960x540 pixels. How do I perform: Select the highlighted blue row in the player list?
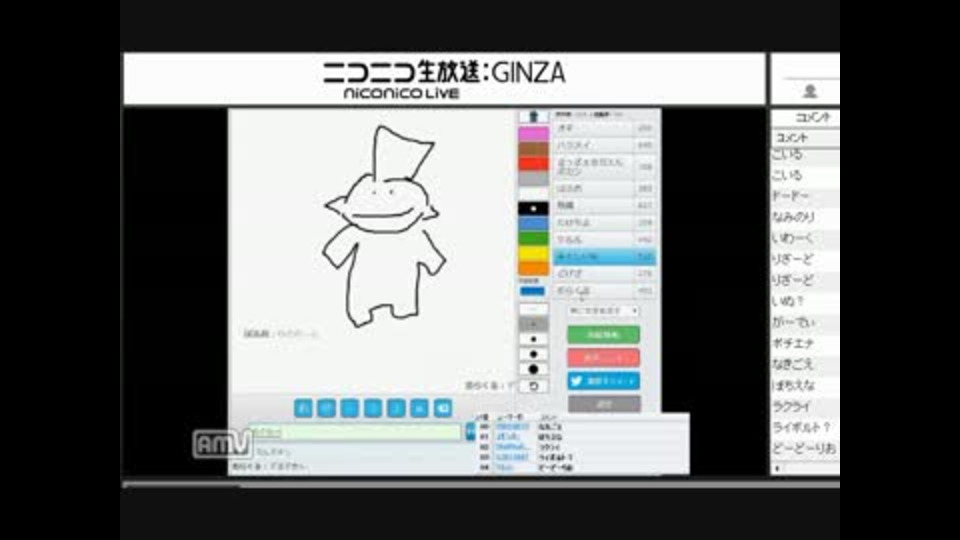click(x=604, y=257)
